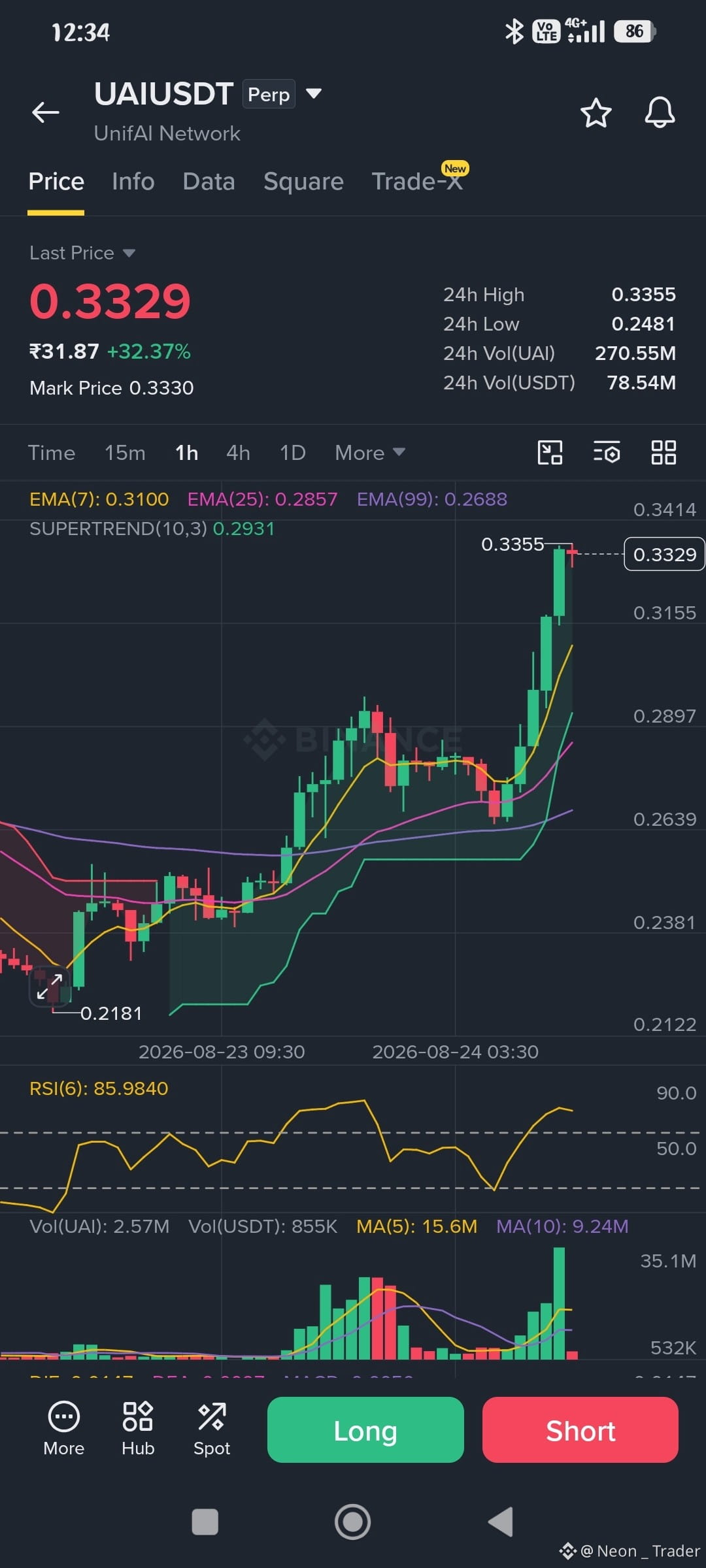Image resolution: width=706 pixels, height=1568 pixels.
Task: Tap the back arrow icon
Action: (46, 112)
